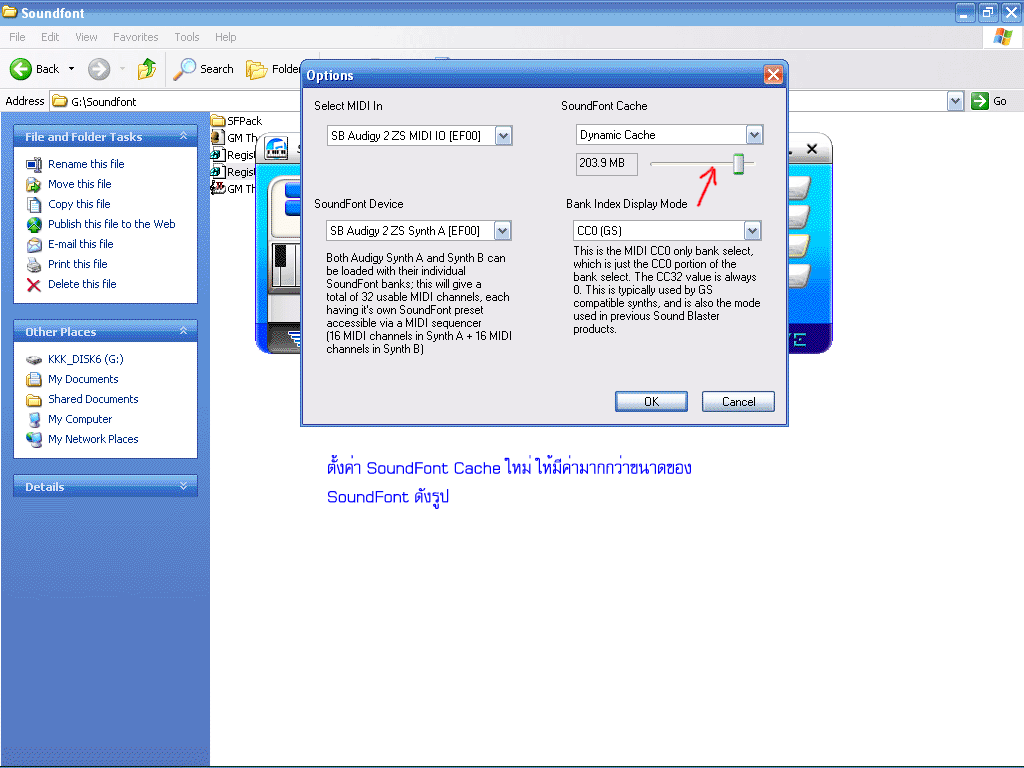The width and height of the screenshot is (1024, 768).
Task: Open the Bank Index Display Mode dropdown
Action: (x=752, y=231)
